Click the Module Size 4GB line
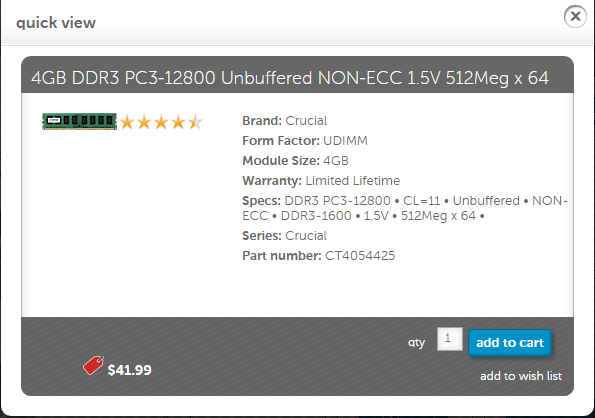Screen dimensions: 595x418 [295, 161]
